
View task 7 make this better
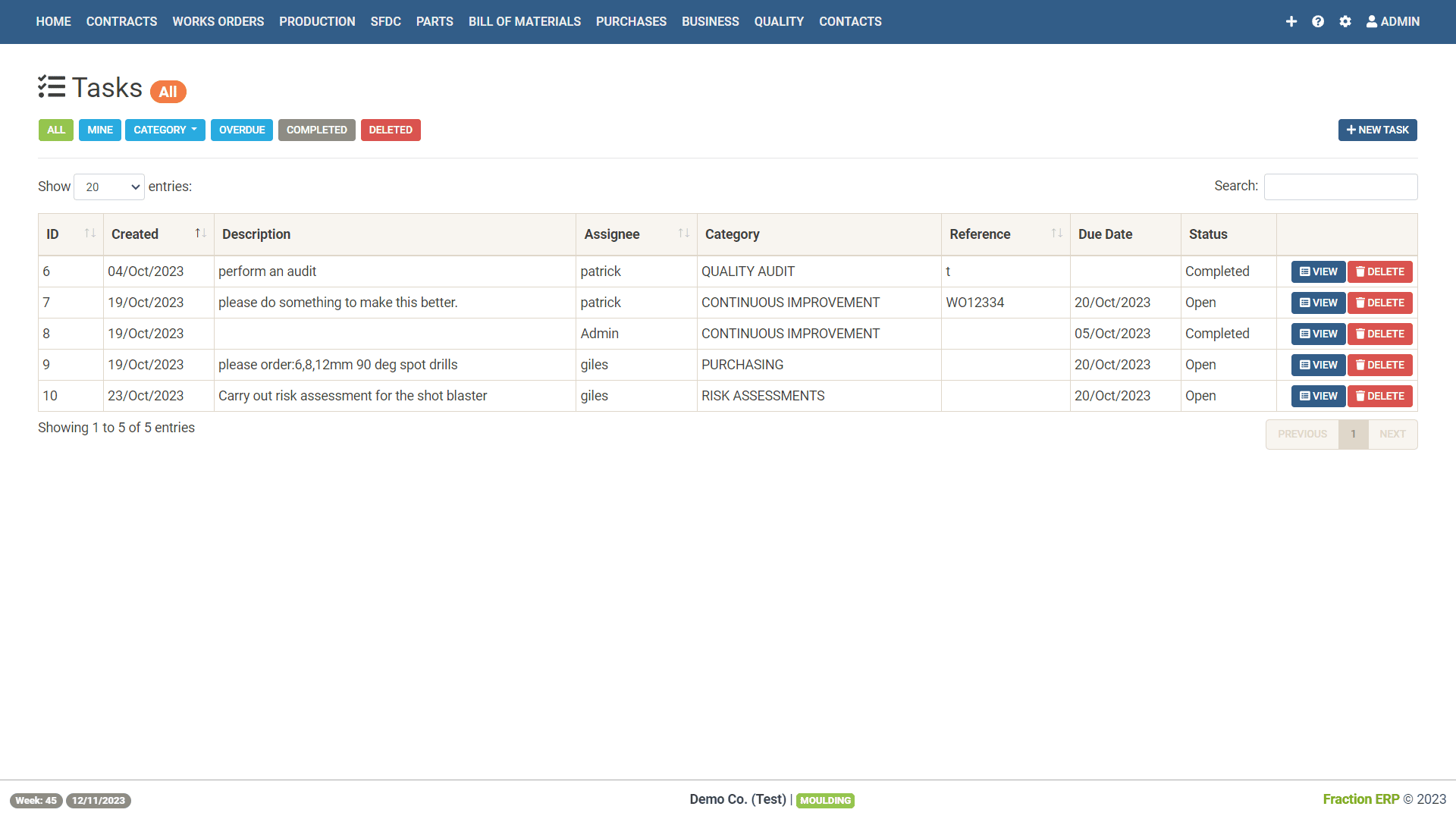[x=1319, y=303]
